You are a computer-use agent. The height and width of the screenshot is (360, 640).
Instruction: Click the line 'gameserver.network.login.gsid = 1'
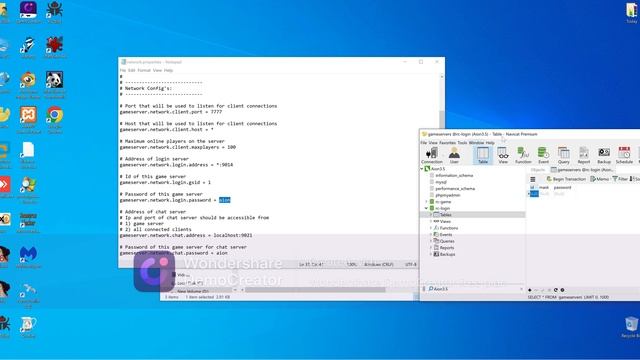coord(165,182)
